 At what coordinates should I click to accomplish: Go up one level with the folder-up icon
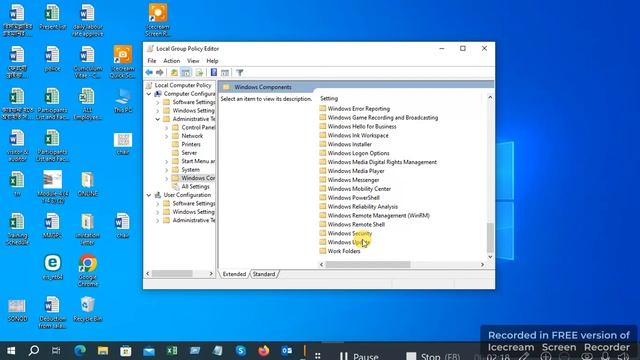pyautogui.click(x=174, y=73)
